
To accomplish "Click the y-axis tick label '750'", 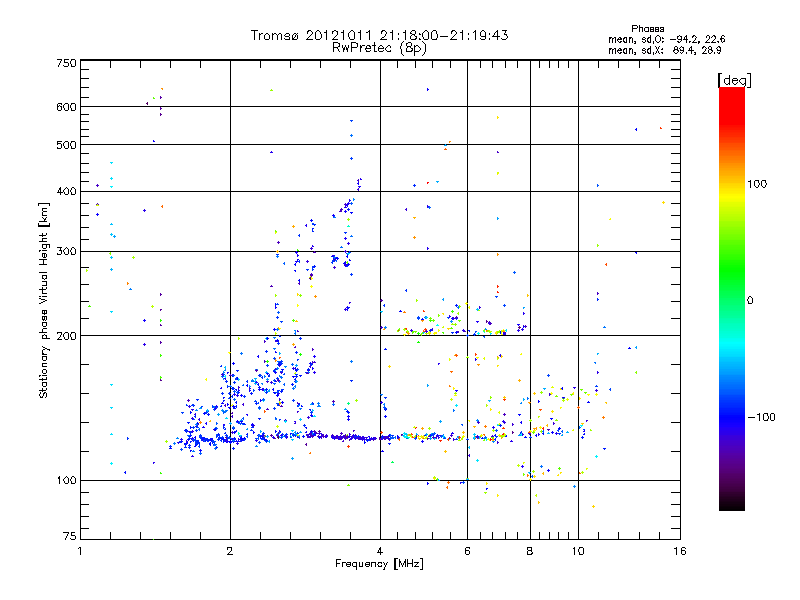I will point(66,63).
